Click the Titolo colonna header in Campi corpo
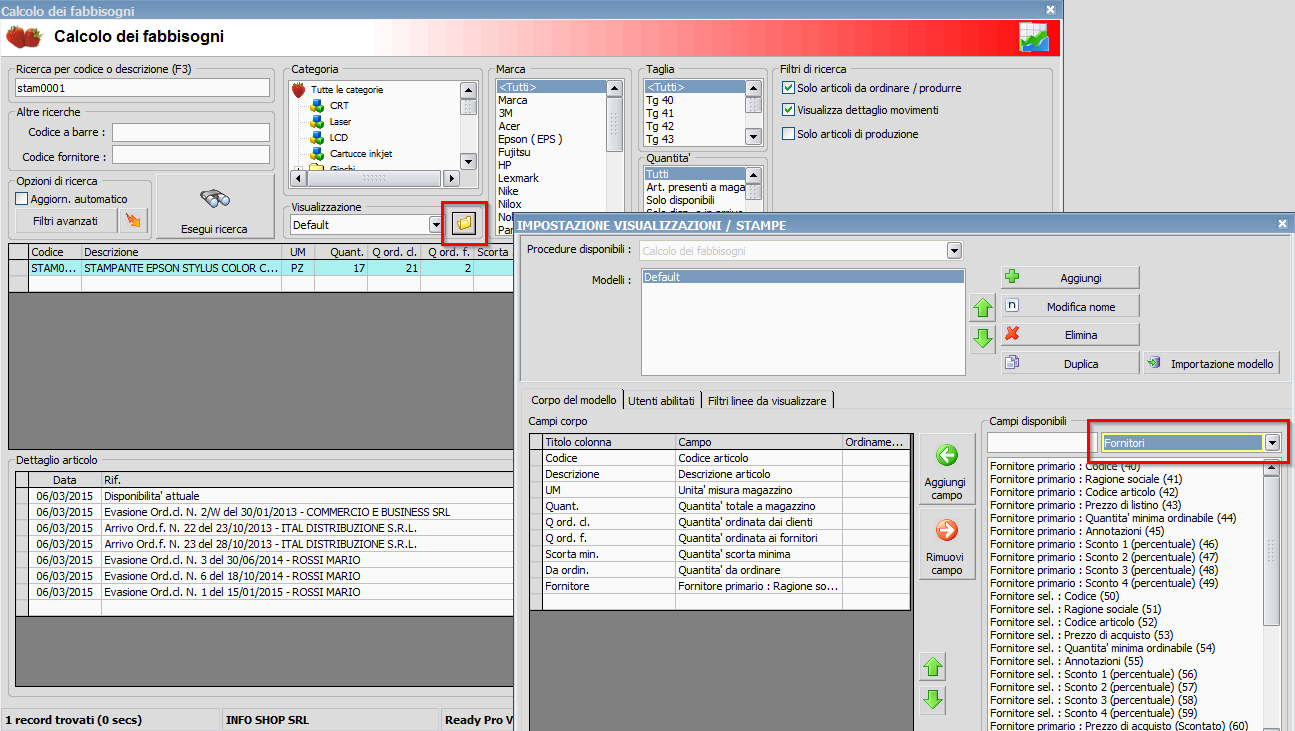The image size is (1295, 731). 609,442
